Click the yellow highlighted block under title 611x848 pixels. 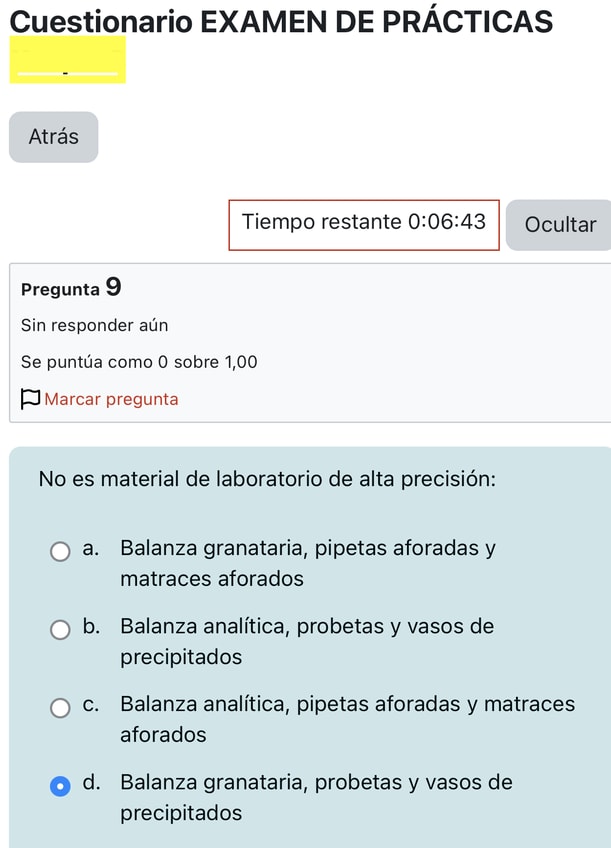(68, 60)
